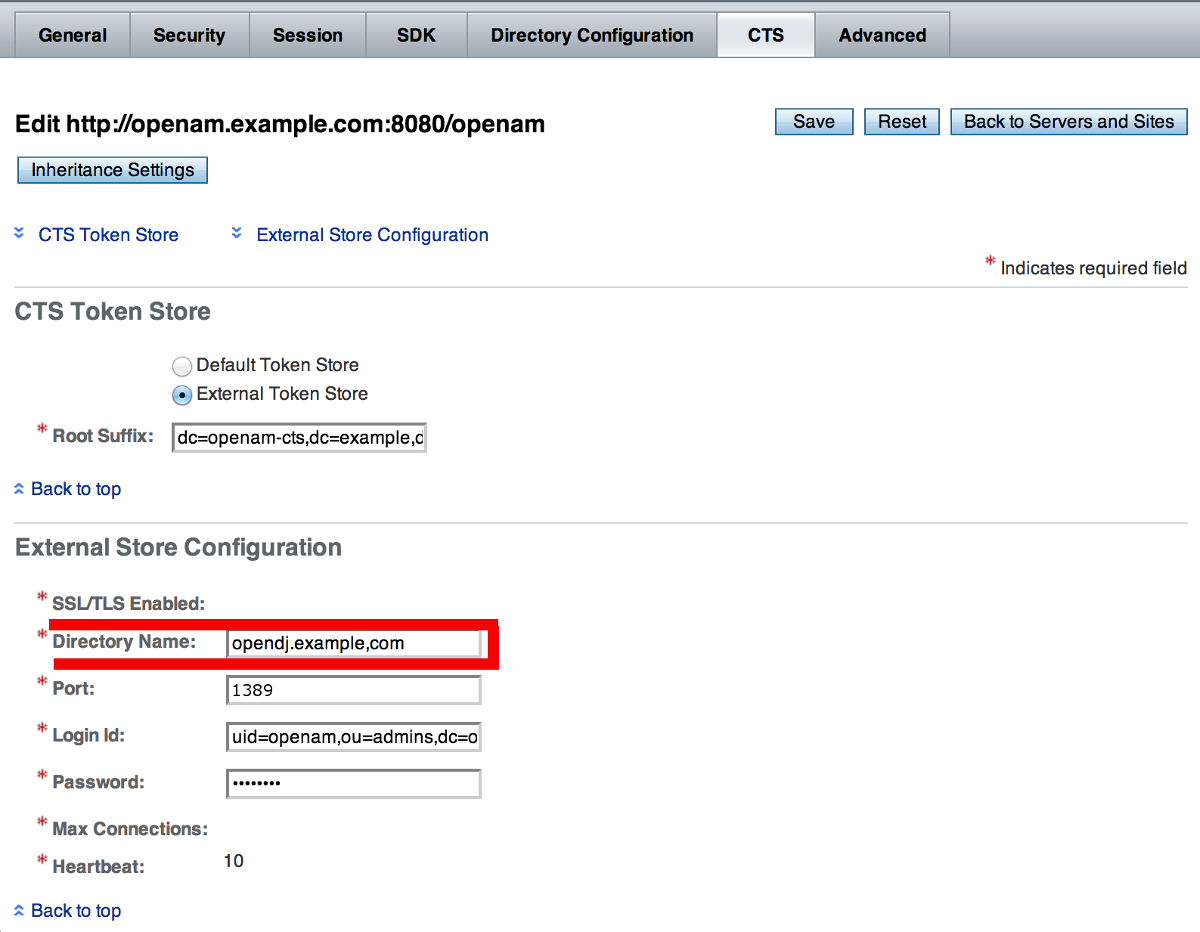Click the down-chevron icon beside CTS Token Store link
The height and width of the screenshot is (932, 1200).
pos(19,234)
